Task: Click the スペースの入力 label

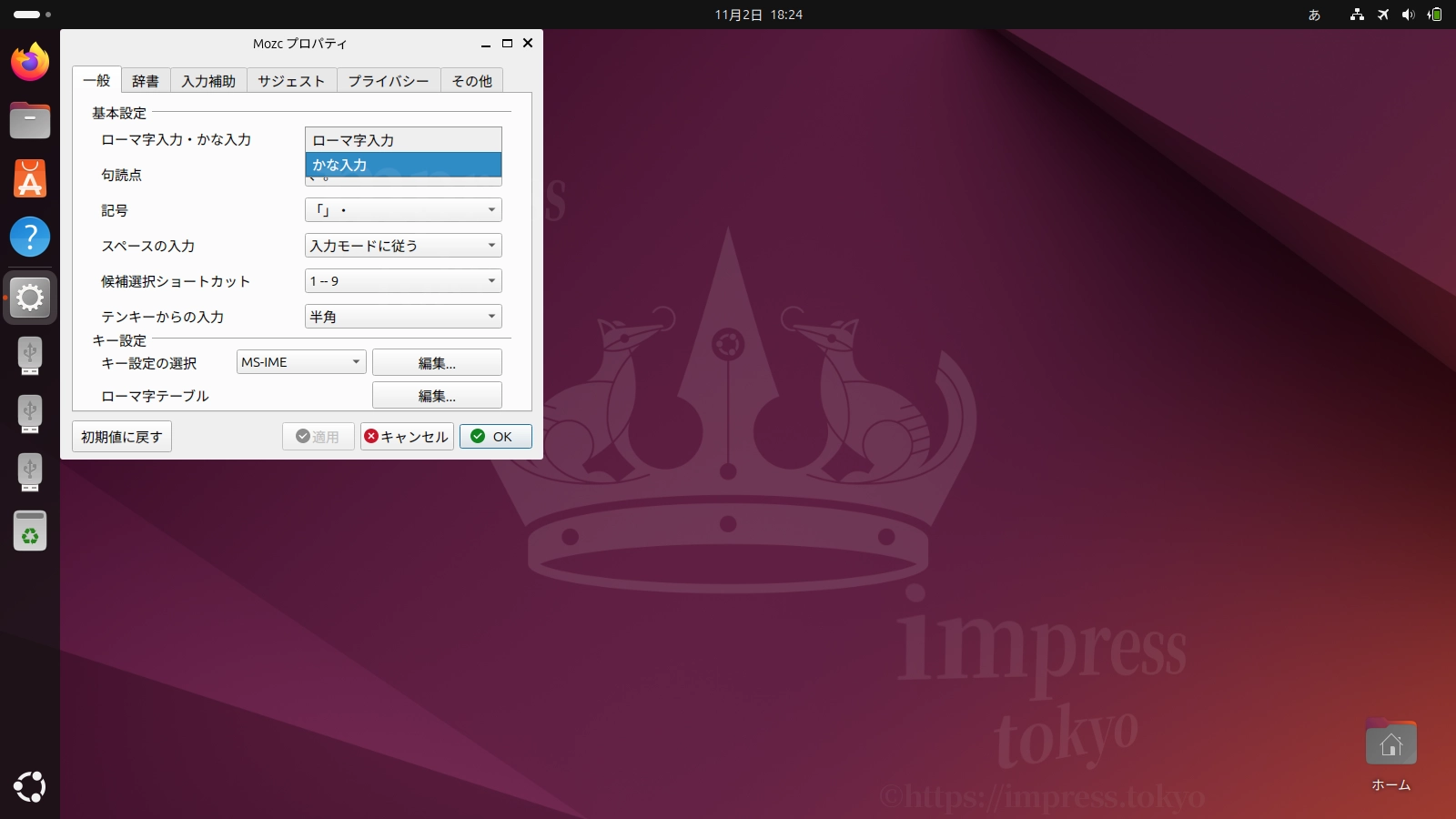Action: pos(148,246)
